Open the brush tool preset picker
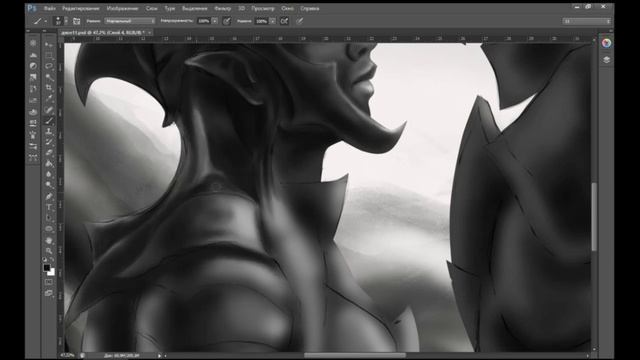 (x=40, y=21)
